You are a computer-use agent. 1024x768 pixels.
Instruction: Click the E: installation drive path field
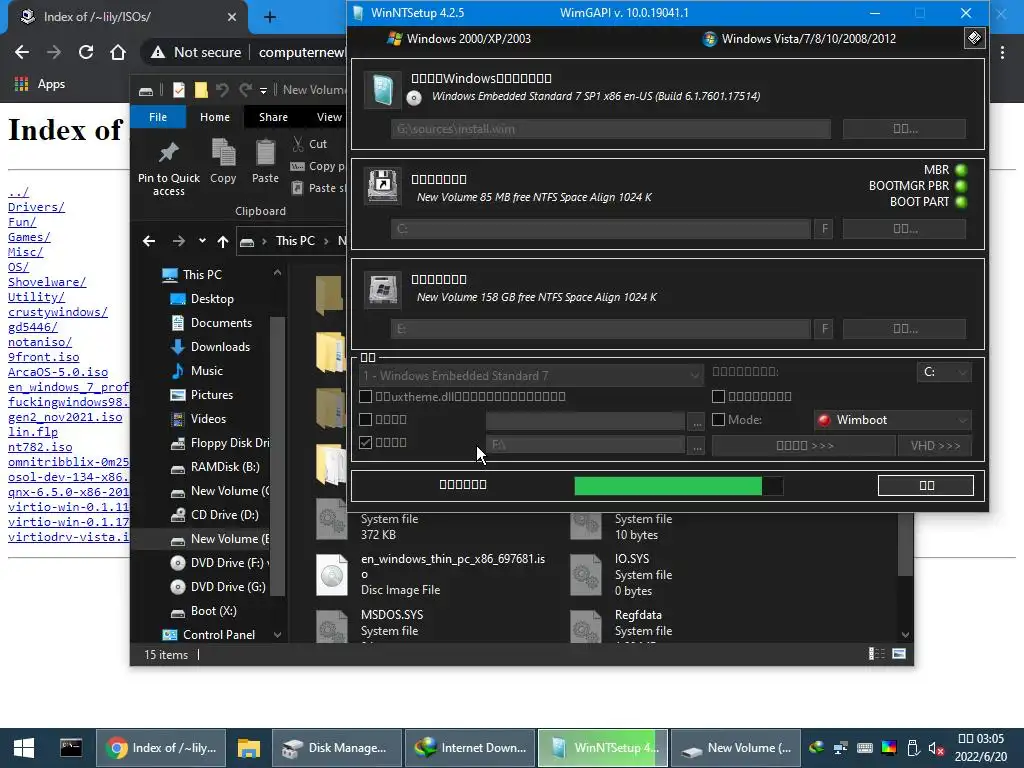tap(601, 328)
